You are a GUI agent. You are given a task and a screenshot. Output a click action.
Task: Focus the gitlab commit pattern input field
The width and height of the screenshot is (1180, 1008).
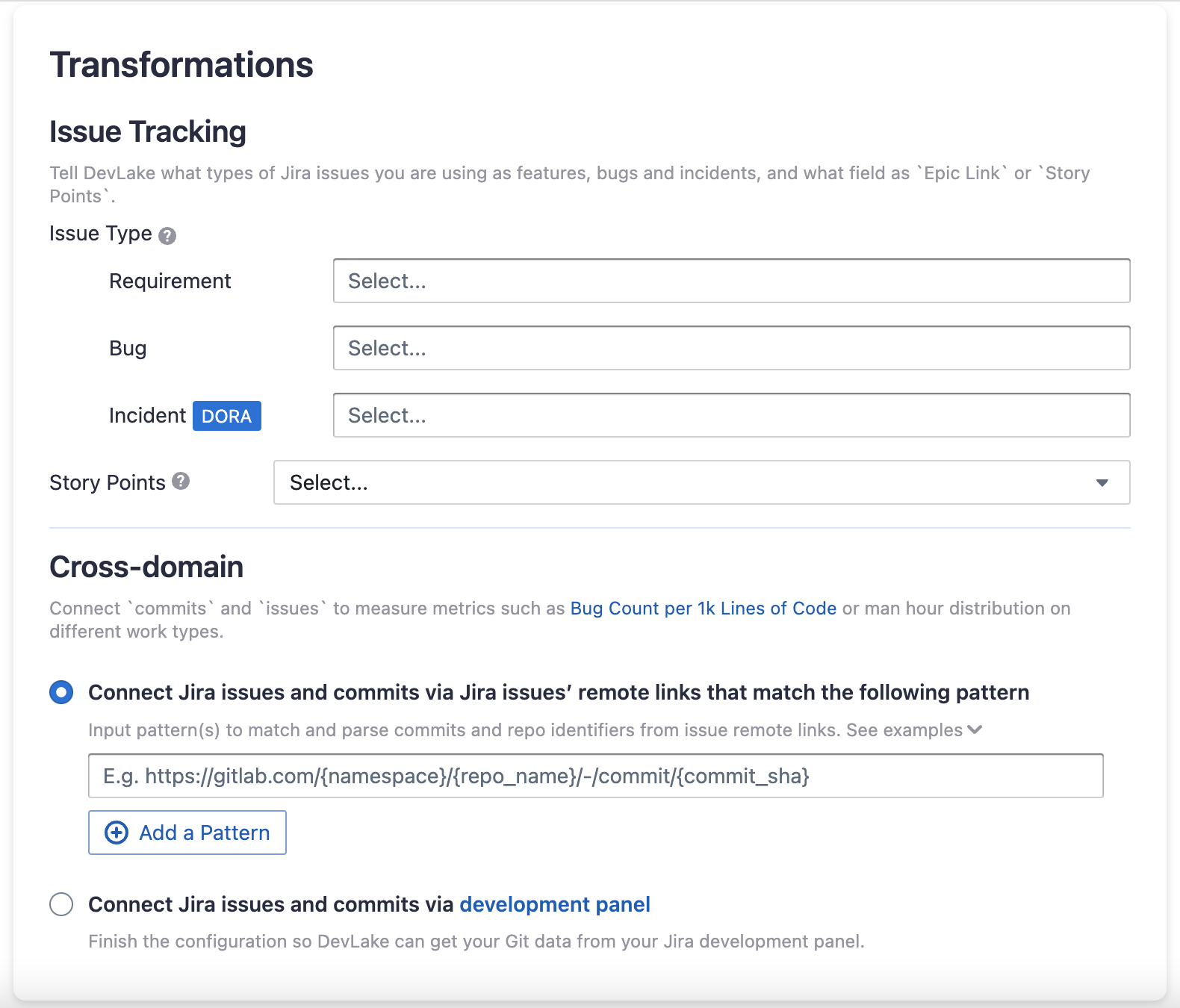pos(595,776)
